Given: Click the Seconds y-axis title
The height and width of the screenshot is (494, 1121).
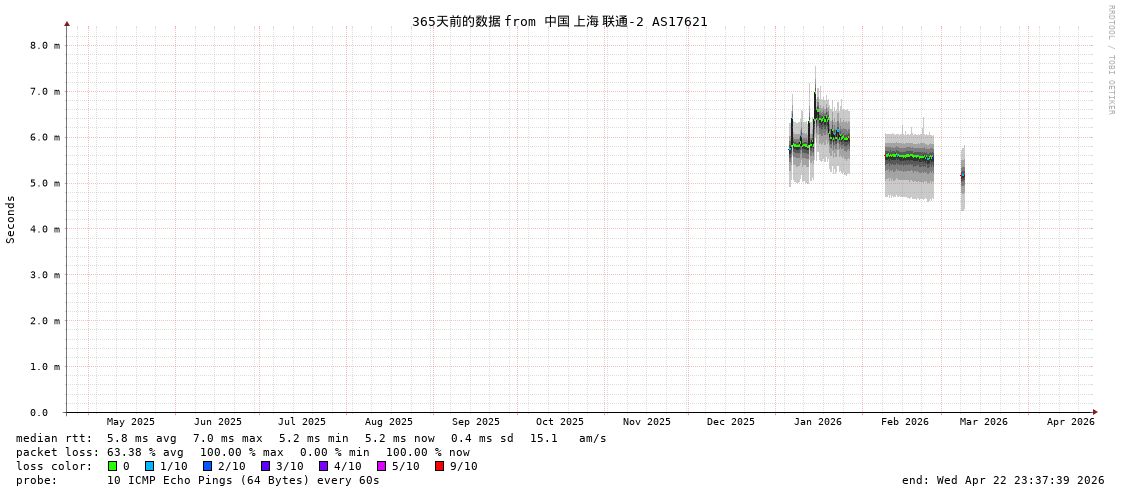Looking at the screenshot, I should coord(11,219).
